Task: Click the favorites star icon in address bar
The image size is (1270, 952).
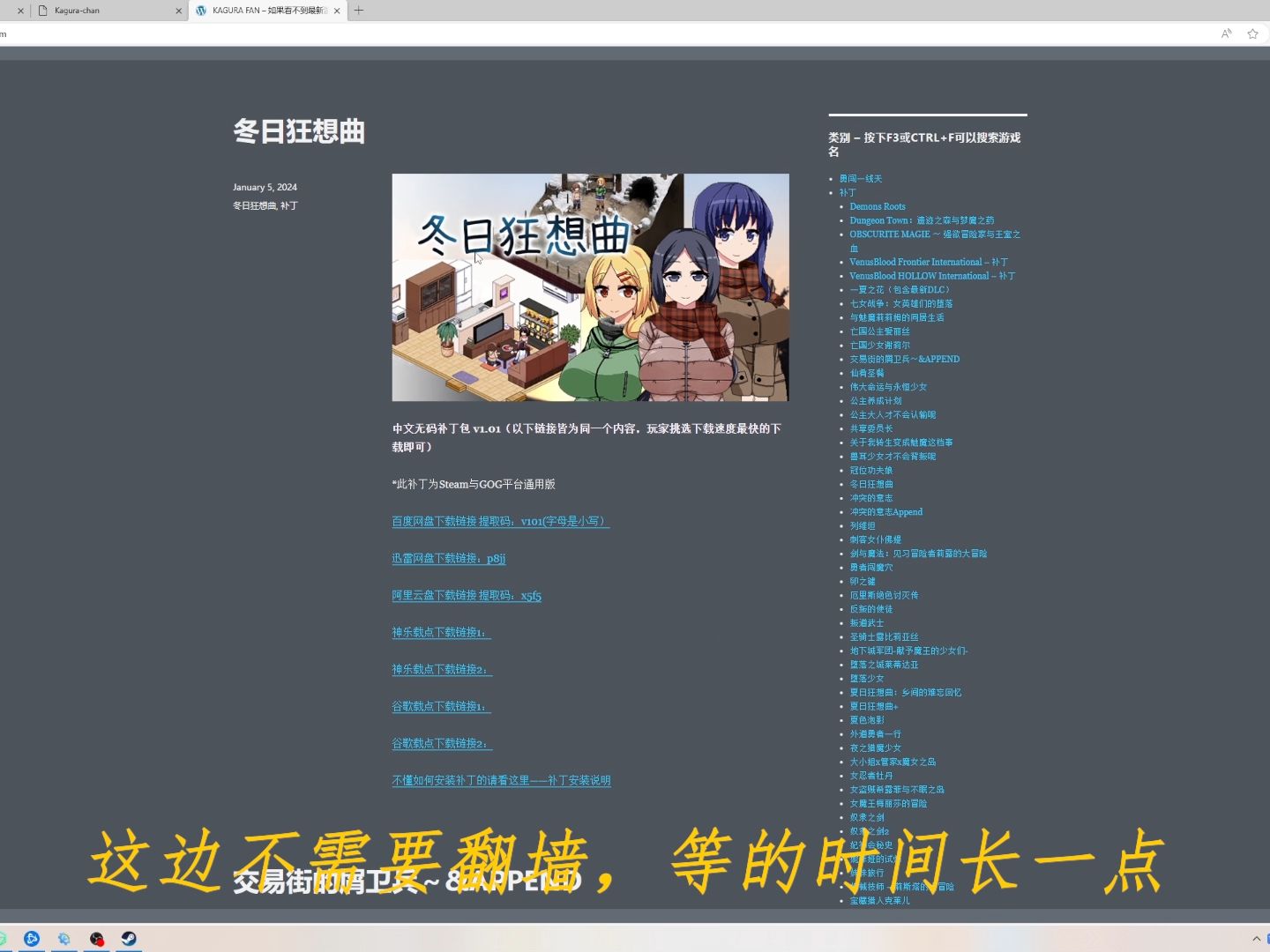Action: click(1252, 33)
